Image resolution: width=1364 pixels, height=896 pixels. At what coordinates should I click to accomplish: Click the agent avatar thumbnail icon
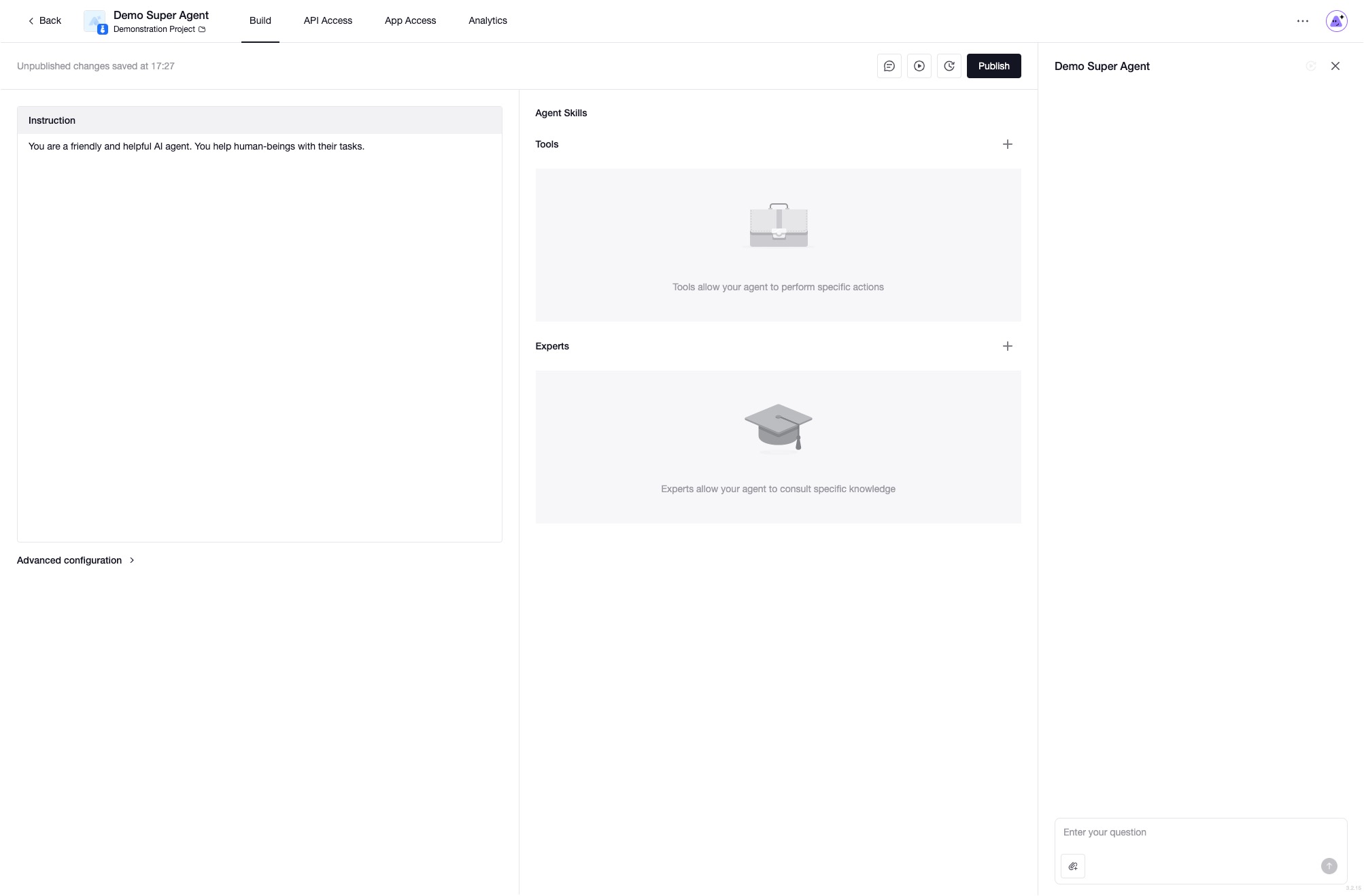[95, 21]
